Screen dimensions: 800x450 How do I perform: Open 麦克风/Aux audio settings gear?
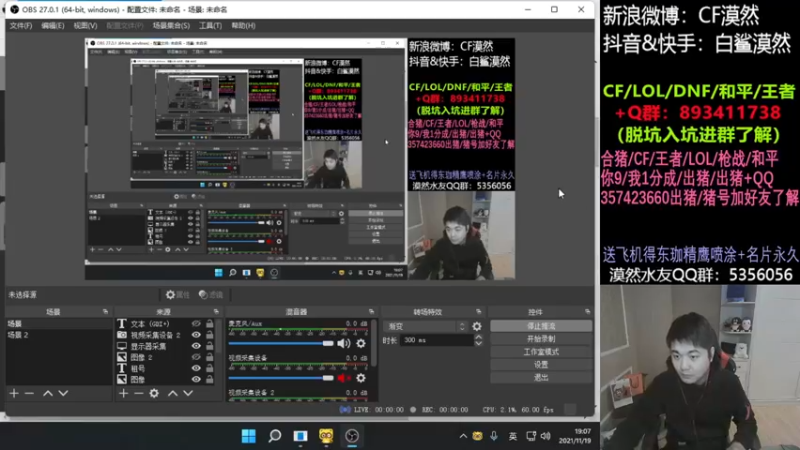tap(361, 343)
